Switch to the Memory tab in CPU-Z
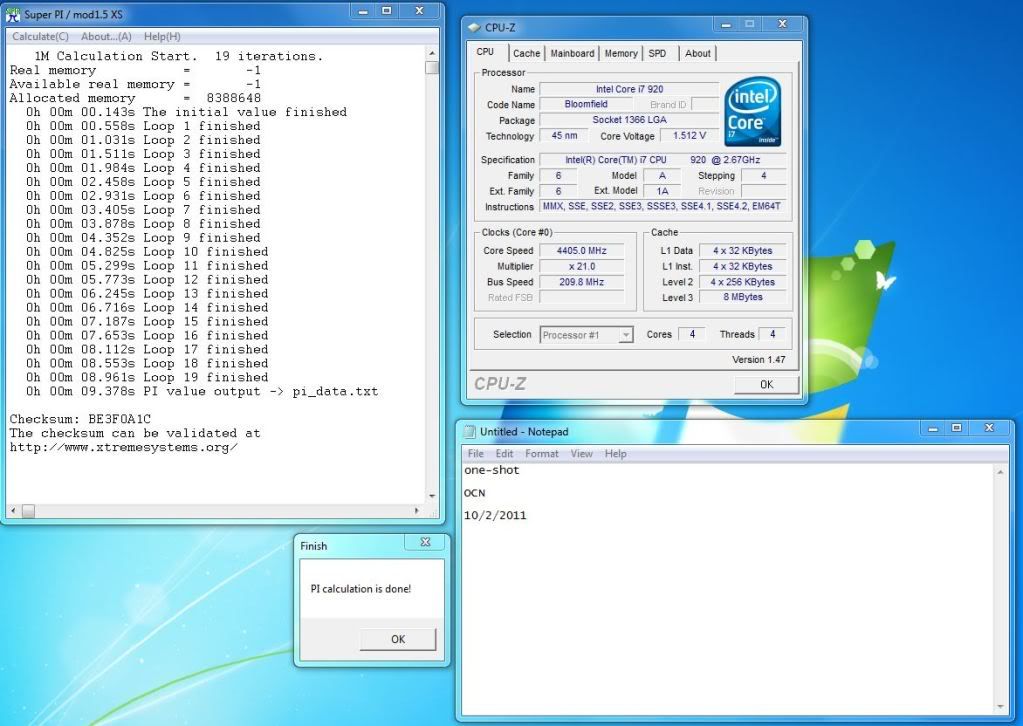Viewport: 1023px width, 726px height. 620,53
